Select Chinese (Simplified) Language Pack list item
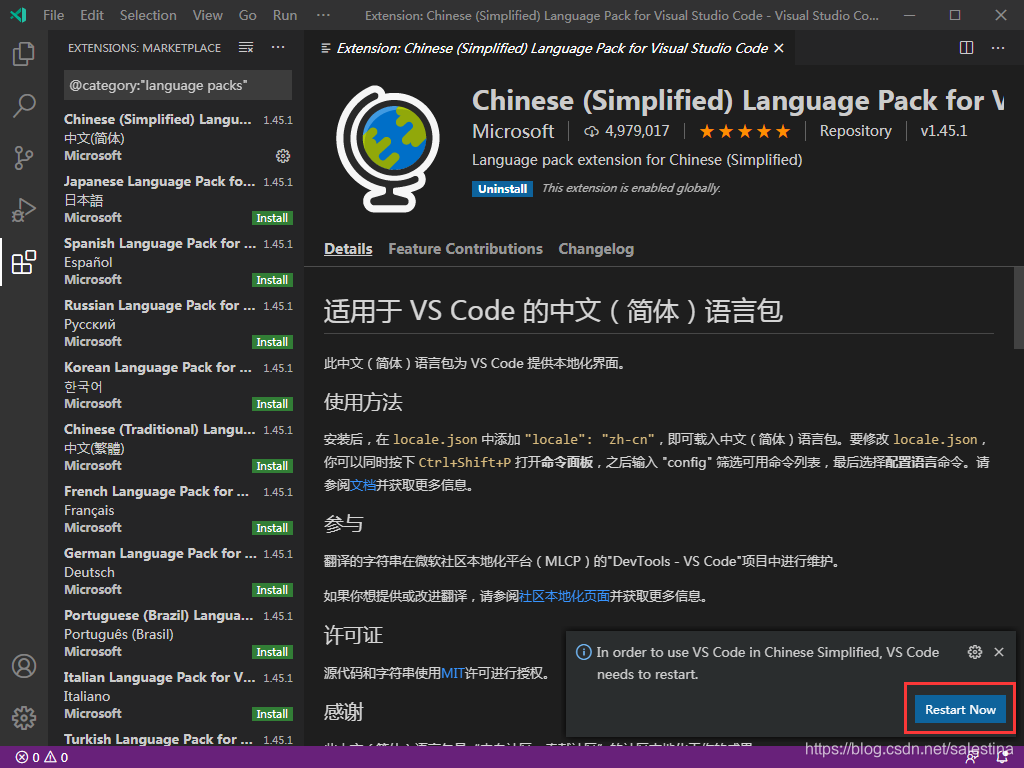Viewport: 1024px width, 768px height. [x=176, y=137]
